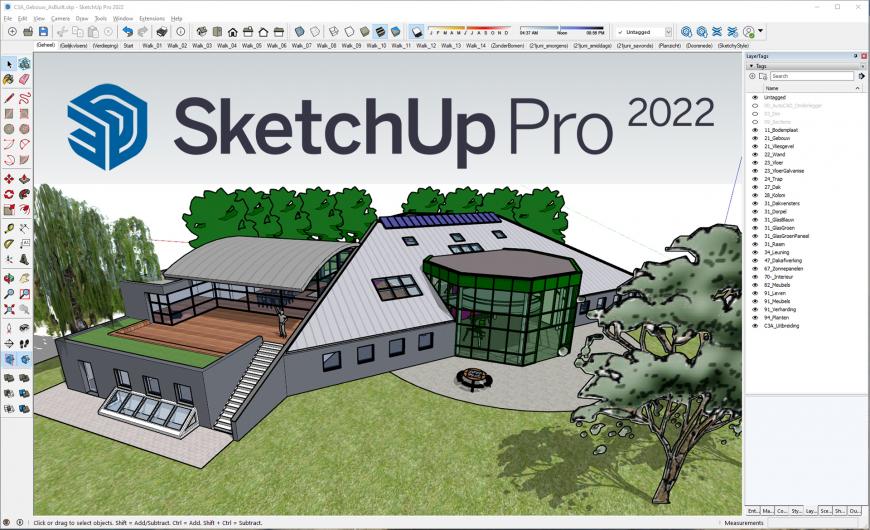Switch to Front view house icon
This screenshot has width=870, height=530.
232,32
